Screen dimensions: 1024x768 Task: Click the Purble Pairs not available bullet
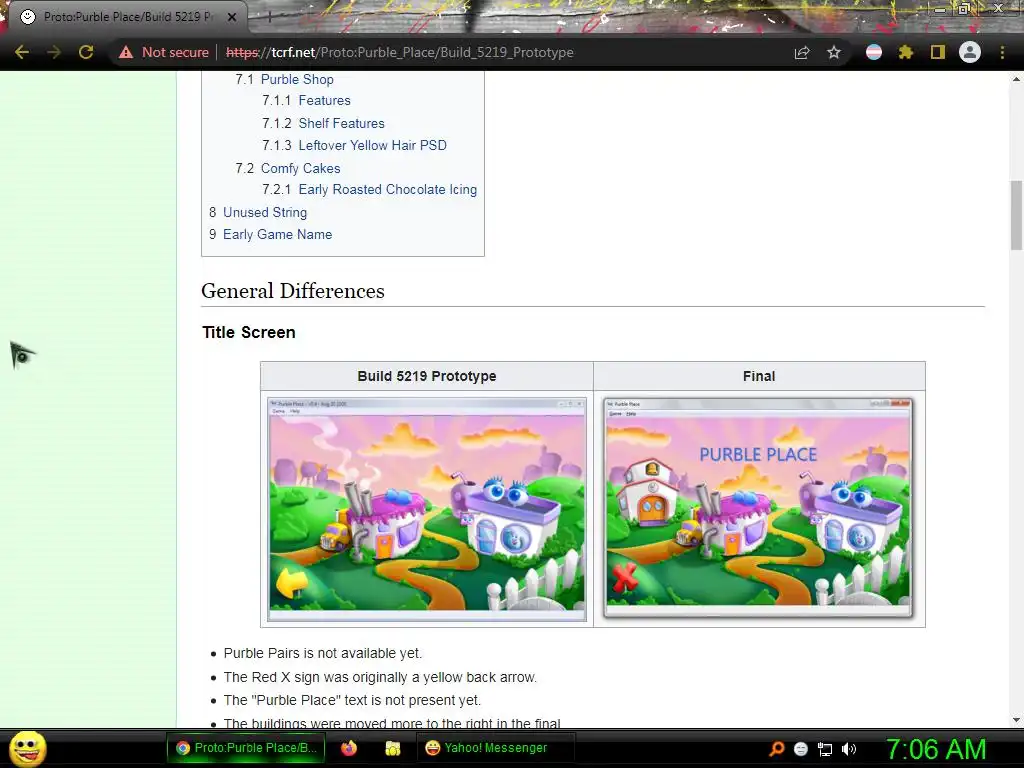[323, 653]
